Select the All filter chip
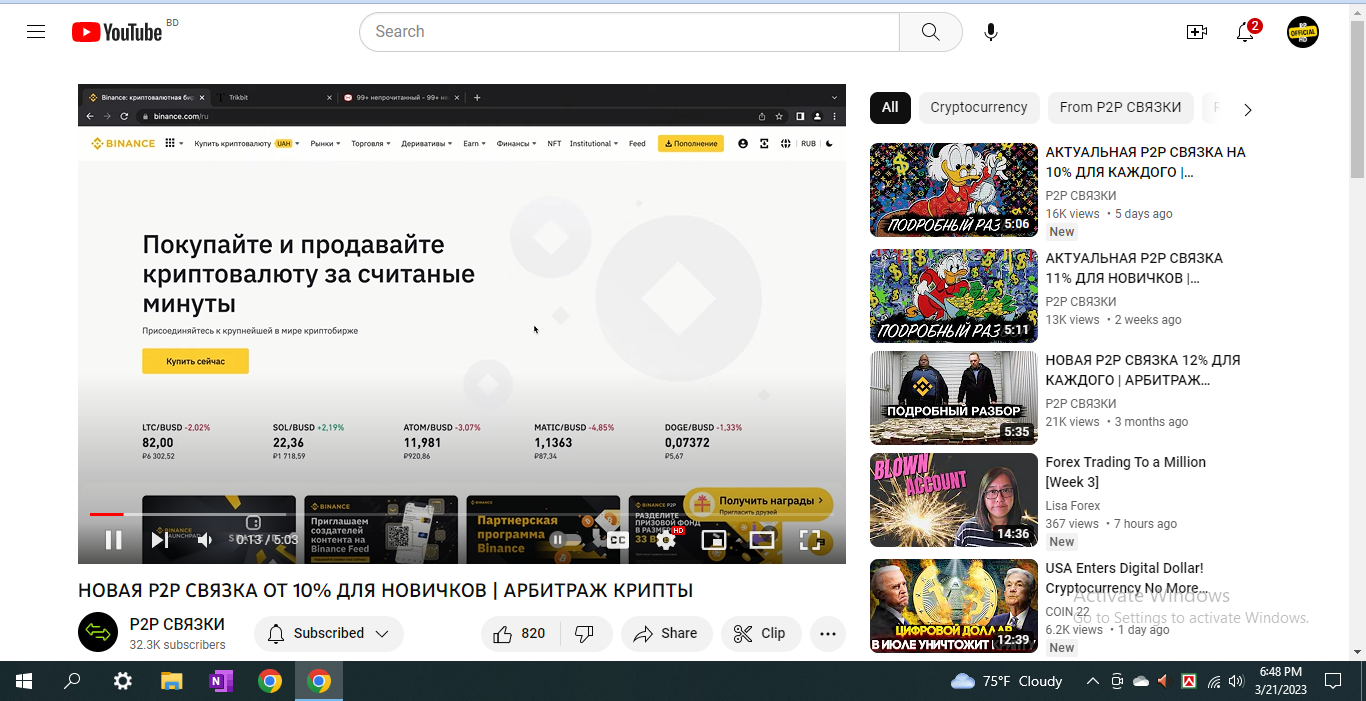 point(890,107)
